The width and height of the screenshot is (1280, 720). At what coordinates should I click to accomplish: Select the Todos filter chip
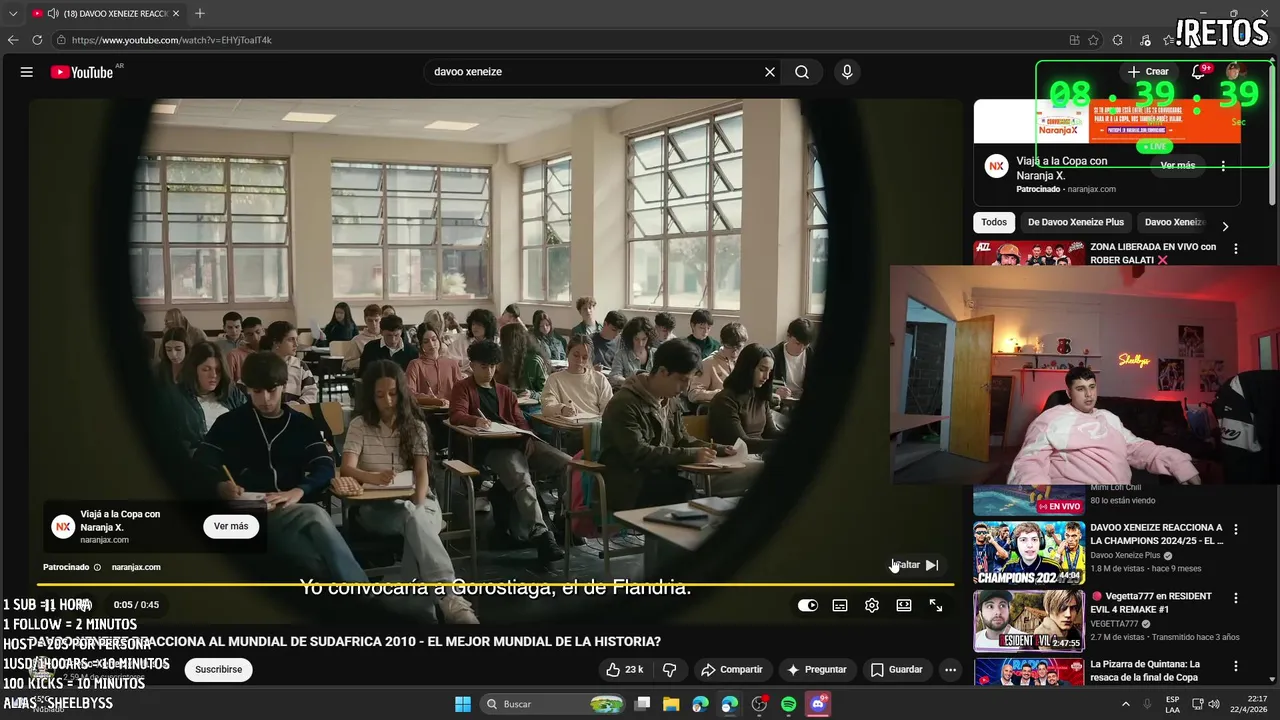pyautogui.click(x=994, y=222)
